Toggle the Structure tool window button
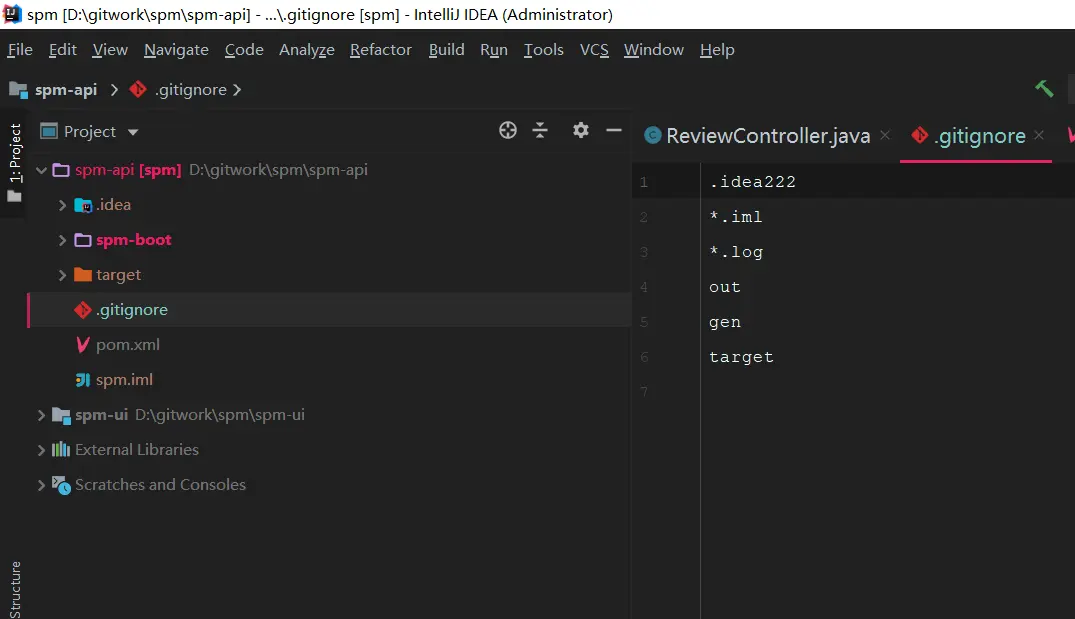The width and height of the screenshot is (1075, 619). [14, 590]
